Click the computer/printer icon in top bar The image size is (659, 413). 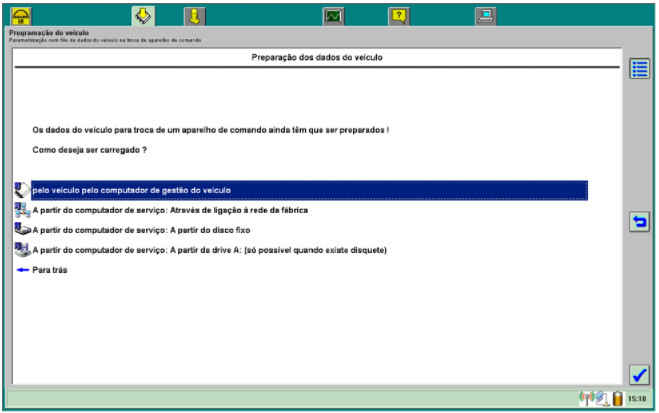pos(484,15)
